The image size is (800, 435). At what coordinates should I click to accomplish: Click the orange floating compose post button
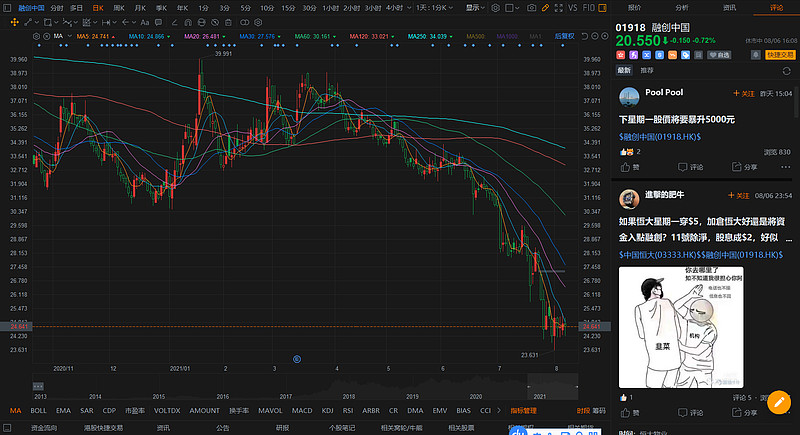pyautogui.click(x=776, y=400)
